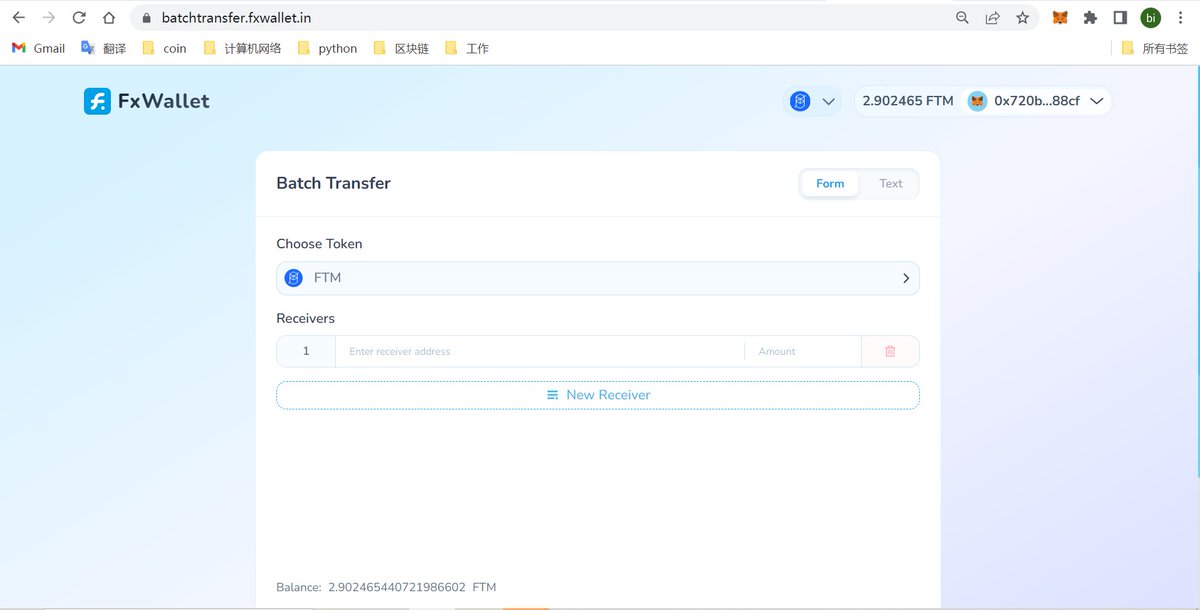The width and height of the screenshot is (1200, 610).
Task: Open Chrome's three-dot menu
Action: tap(1180, 18)
